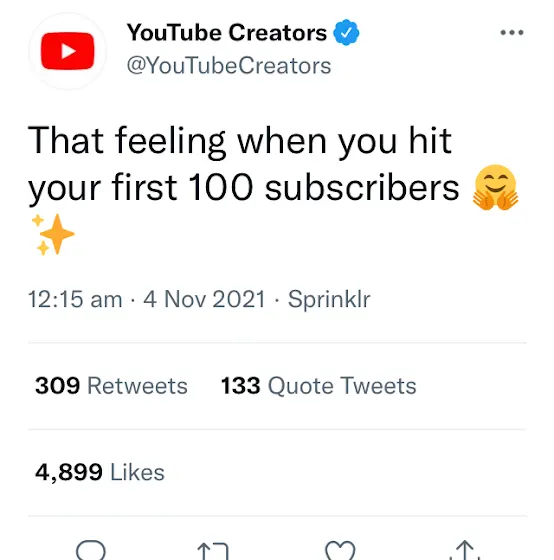Click the sparkles emoji
The width and height of the screenshot is (554, 560).
53,234
